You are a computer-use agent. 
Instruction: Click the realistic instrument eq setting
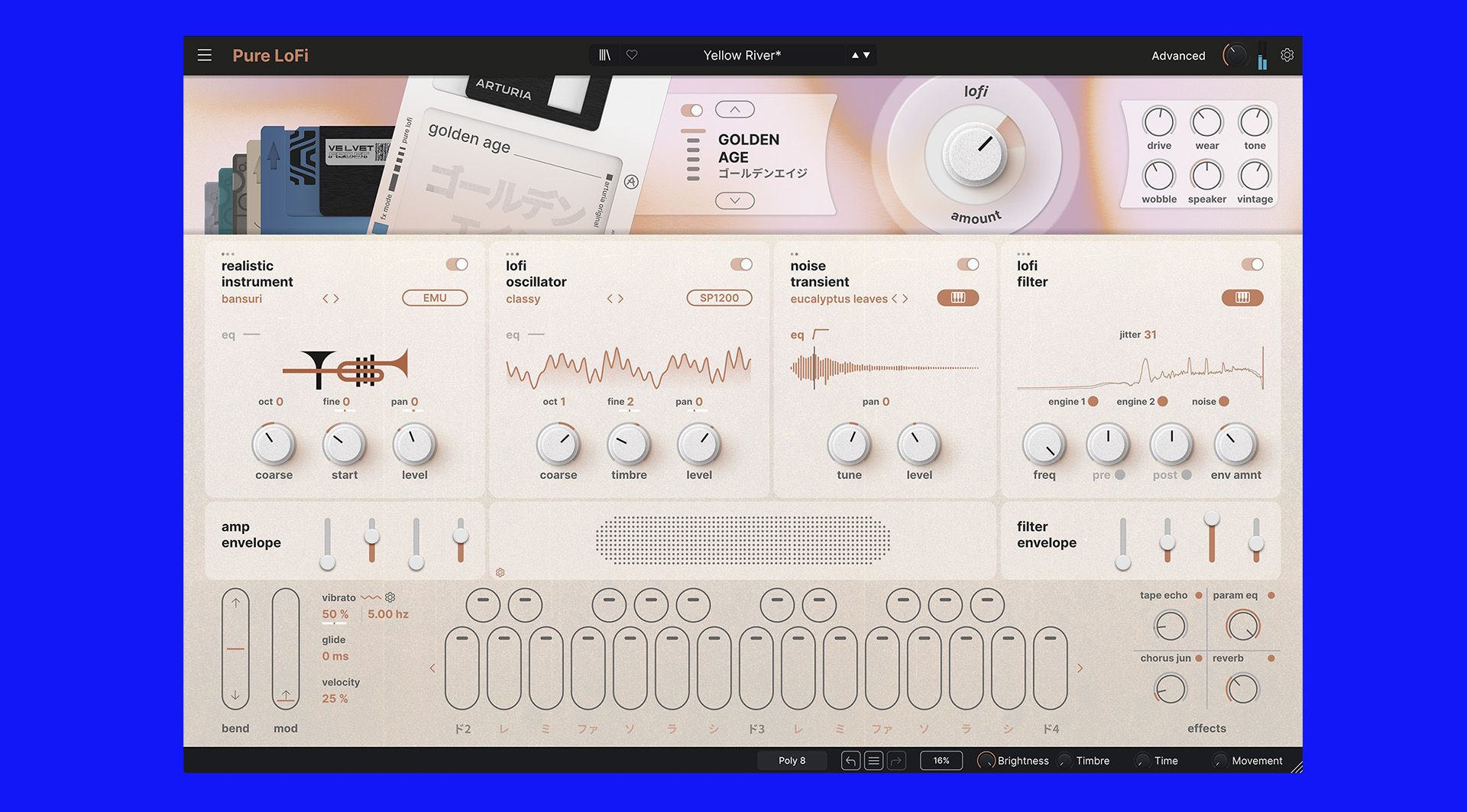coord(241,335)
